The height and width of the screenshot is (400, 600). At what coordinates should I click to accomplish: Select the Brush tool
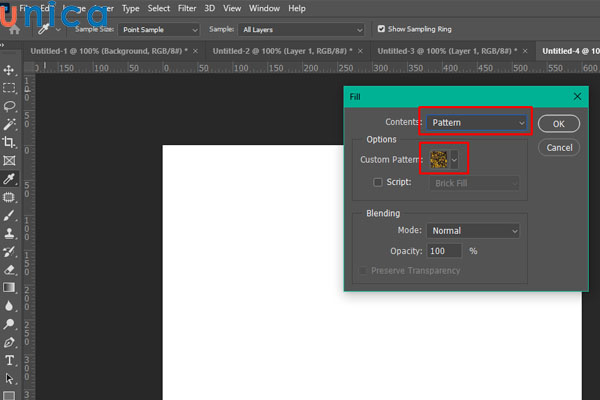point(10,214)
